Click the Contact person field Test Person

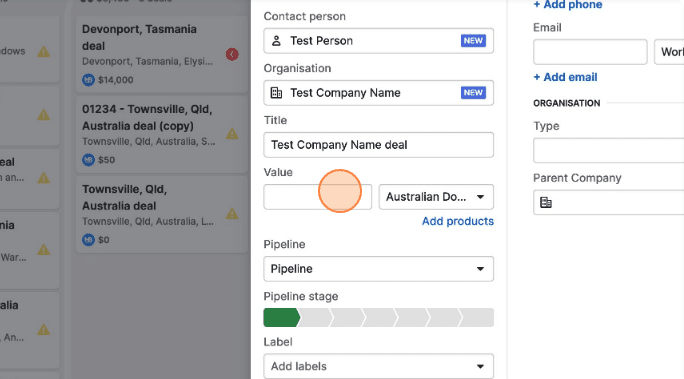pos(379,41)
